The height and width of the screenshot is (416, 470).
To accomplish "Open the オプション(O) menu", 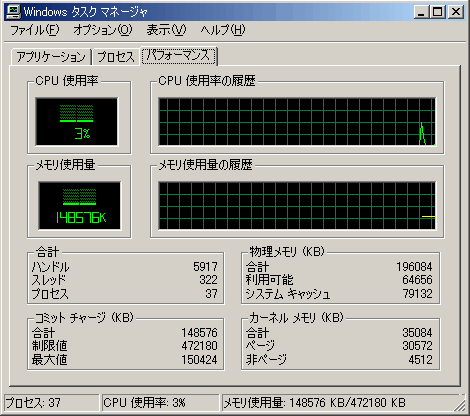I will [103, 30].
